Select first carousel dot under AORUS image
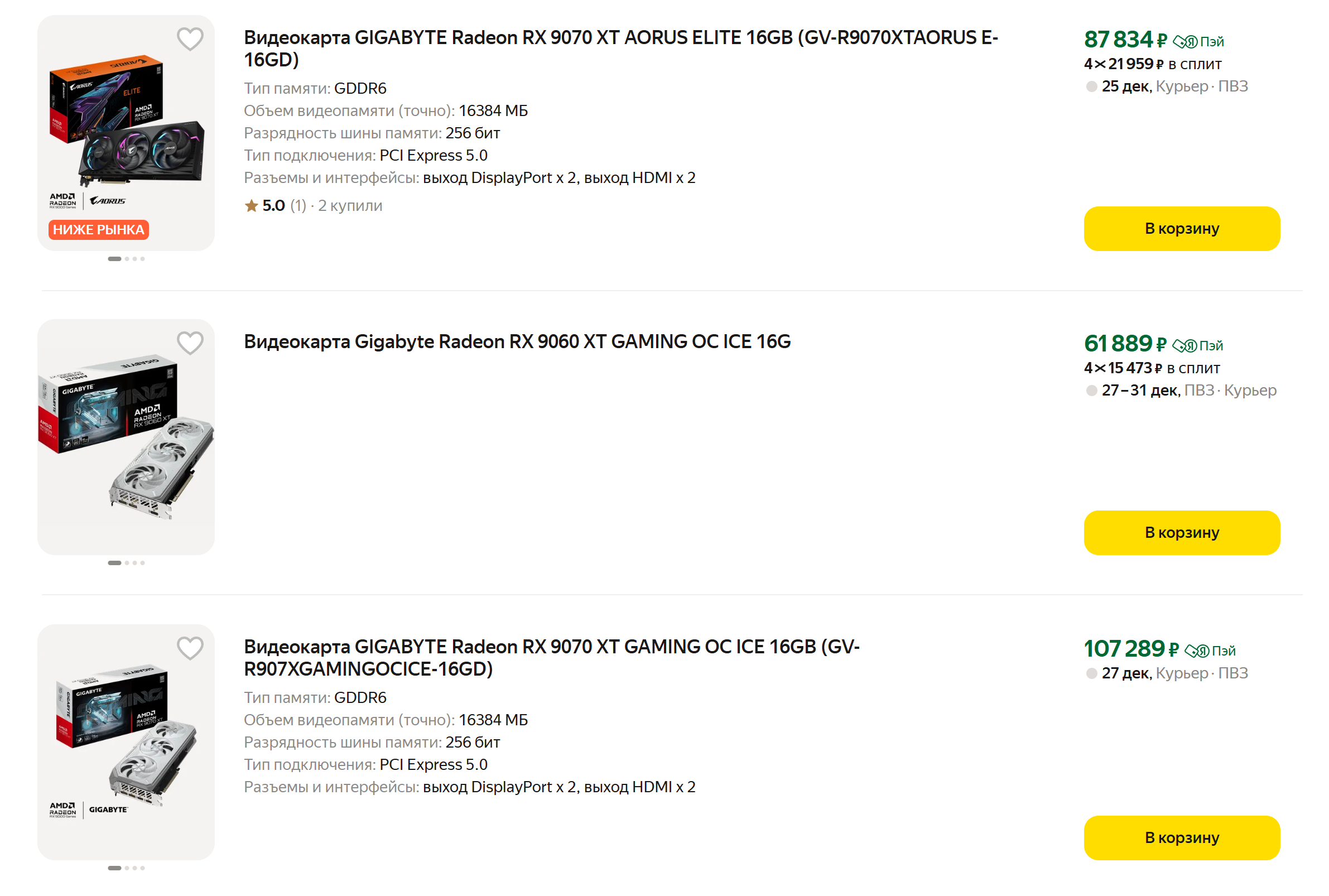Viewport: 1329px width, 896px height. pyautogui.click(x=114, y=259)
